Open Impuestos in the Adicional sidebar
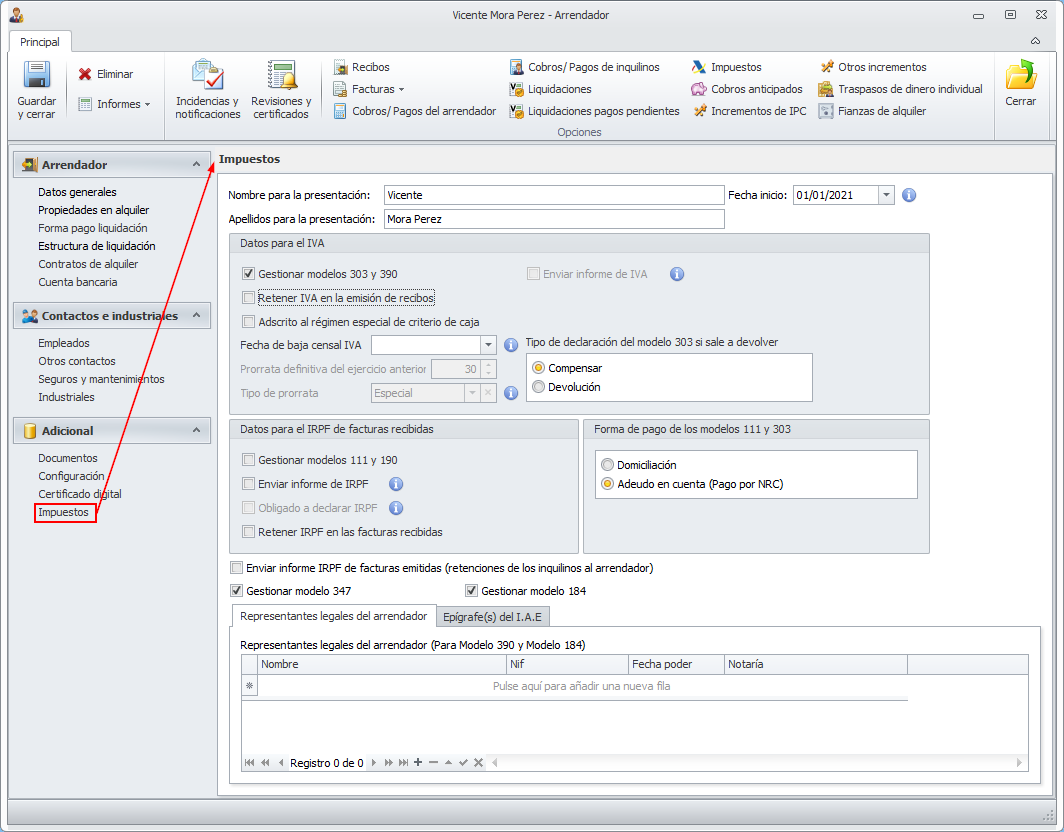Screen dimensions: 1064x832 coord(64,512)
